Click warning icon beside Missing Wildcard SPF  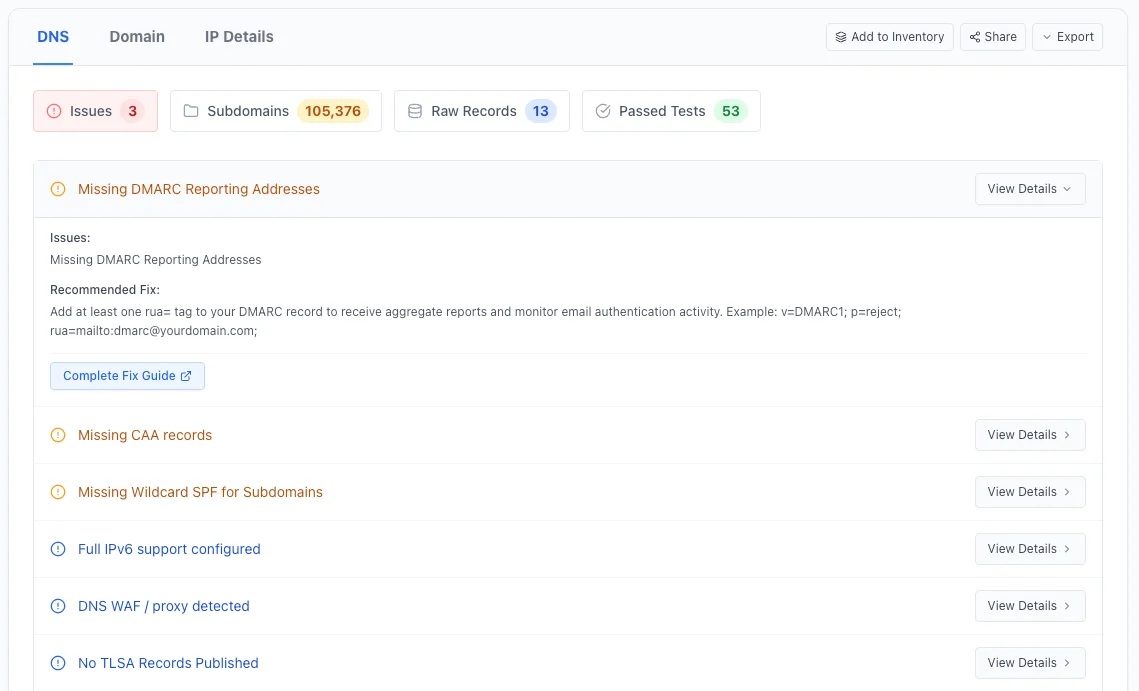point(58,492)
